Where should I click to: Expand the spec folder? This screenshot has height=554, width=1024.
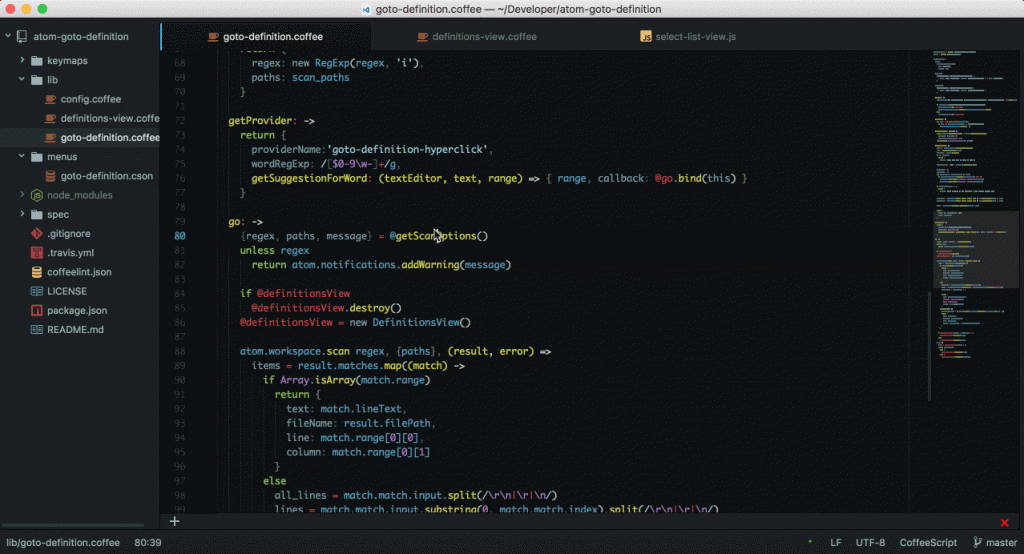tap(22, 214)
